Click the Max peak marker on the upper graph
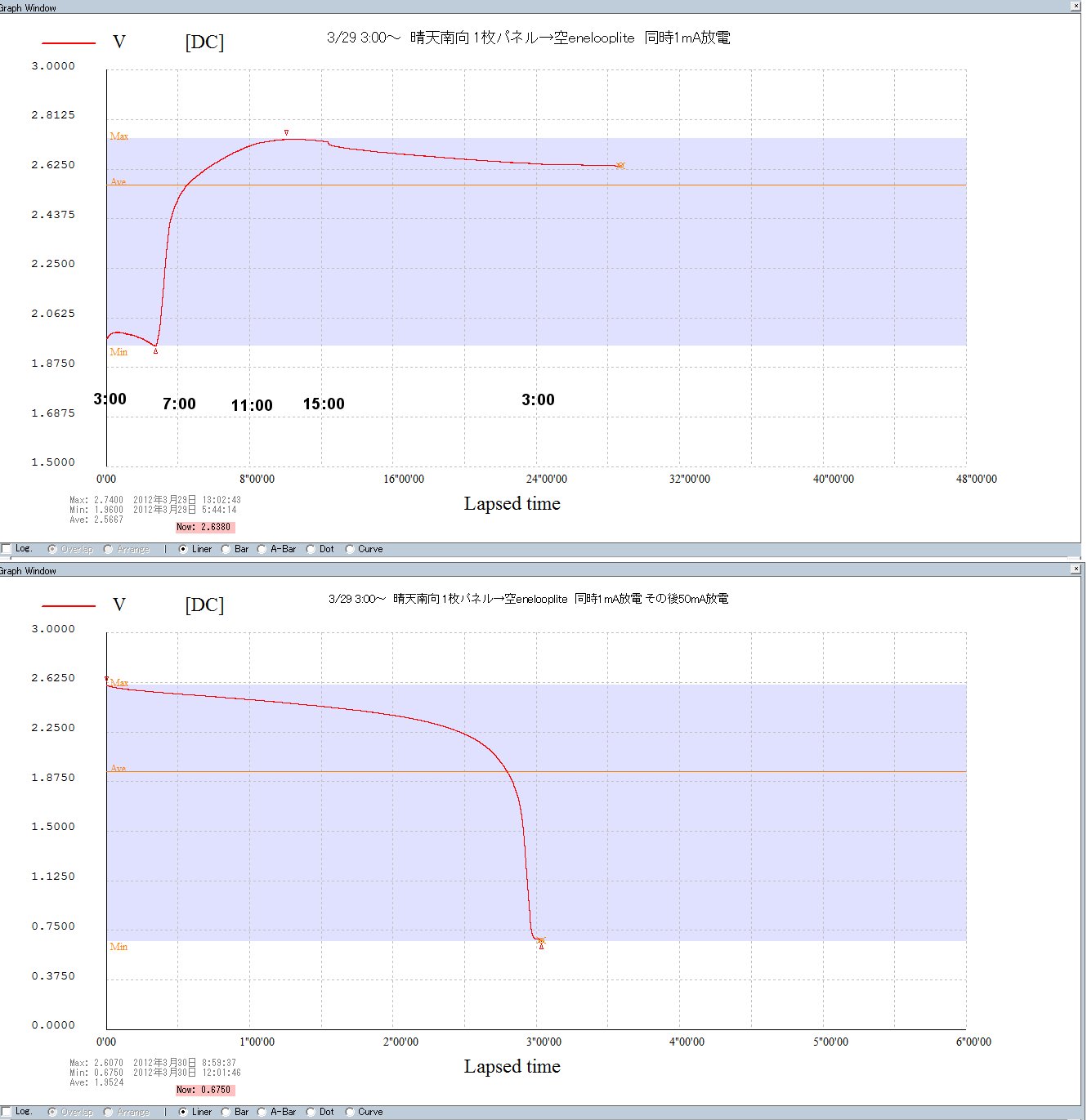This screenshot has width=1087, height=1120. coord(286,132)
